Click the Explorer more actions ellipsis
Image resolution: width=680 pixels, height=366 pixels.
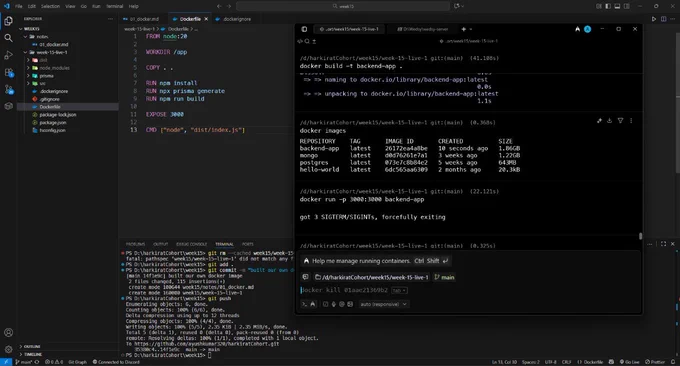pos(111,19)
